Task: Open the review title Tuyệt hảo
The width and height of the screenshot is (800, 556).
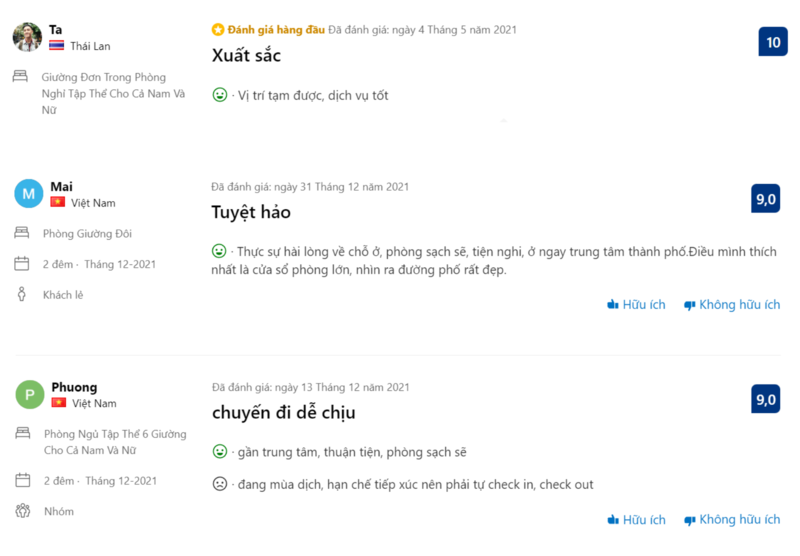Action: [251, 212]
